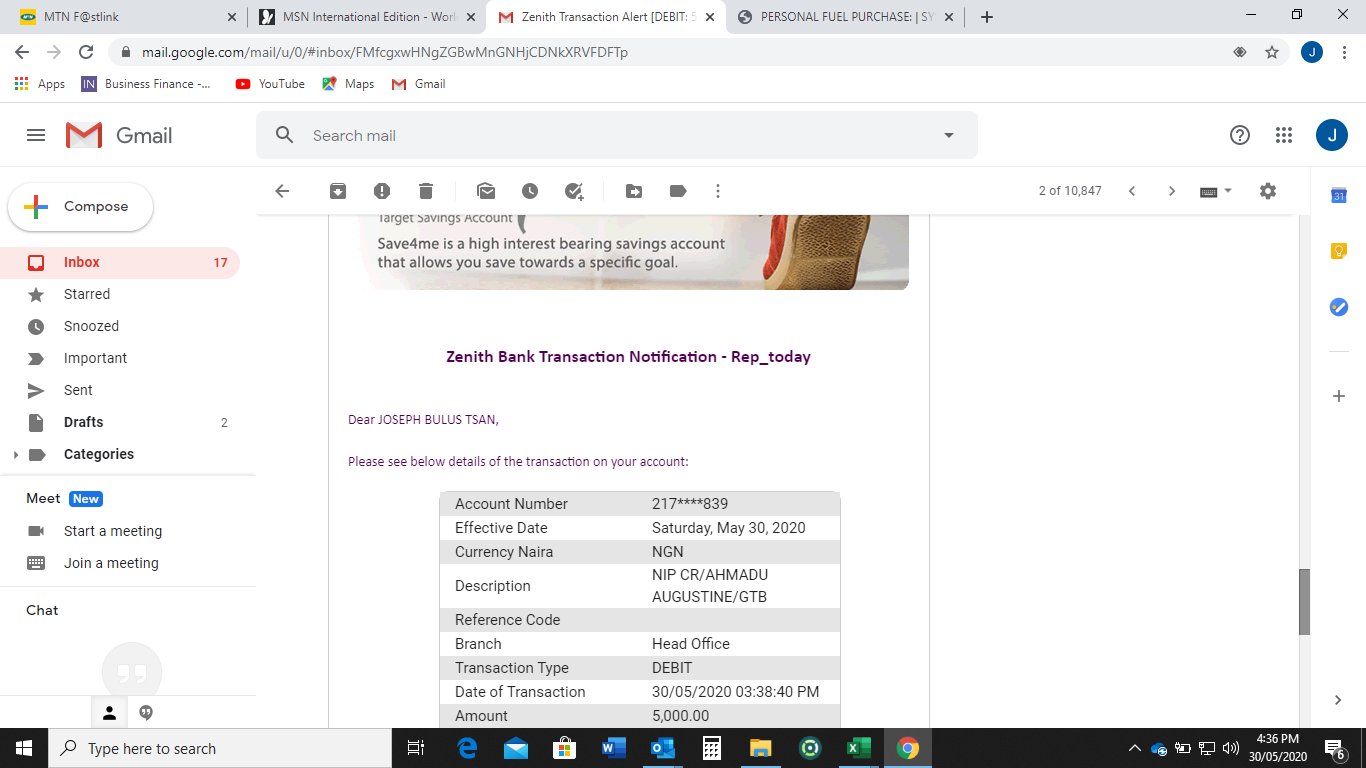Open Chrome profile avatar in browser toolbar
This screenshot has height=768, width=1366.
click(1312, 52)
